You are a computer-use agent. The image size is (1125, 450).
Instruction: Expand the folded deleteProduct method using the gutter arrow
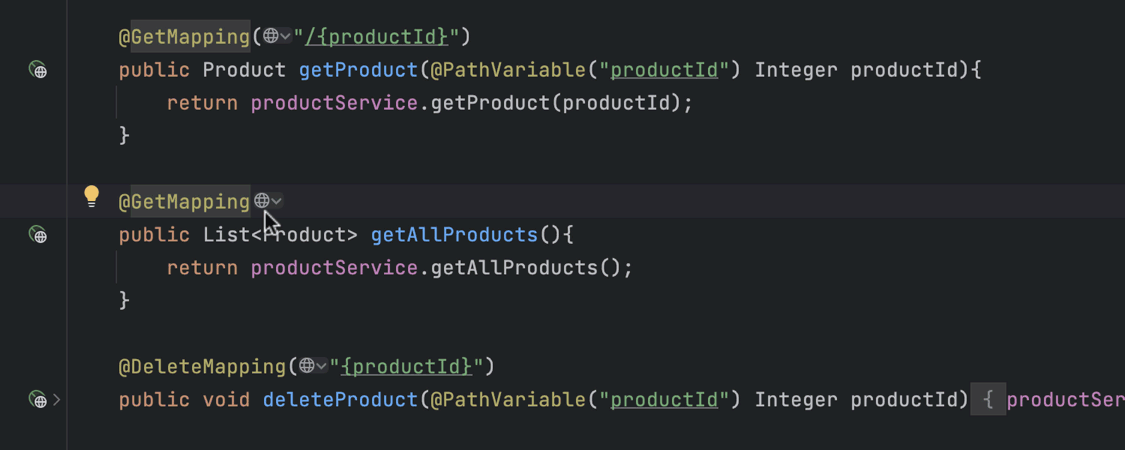point(57,400)
